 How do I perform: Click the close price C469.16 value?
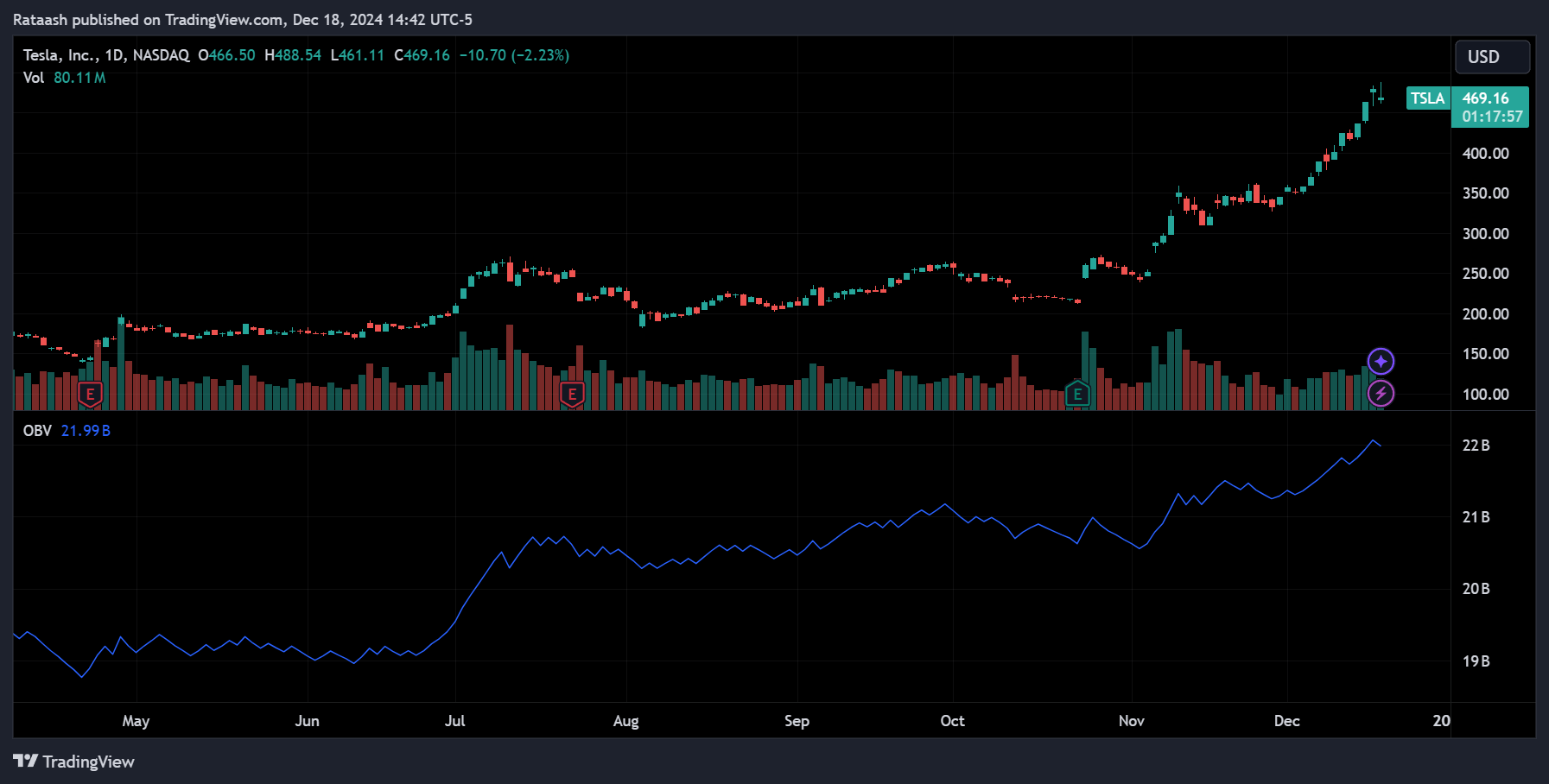pos(422,55)
